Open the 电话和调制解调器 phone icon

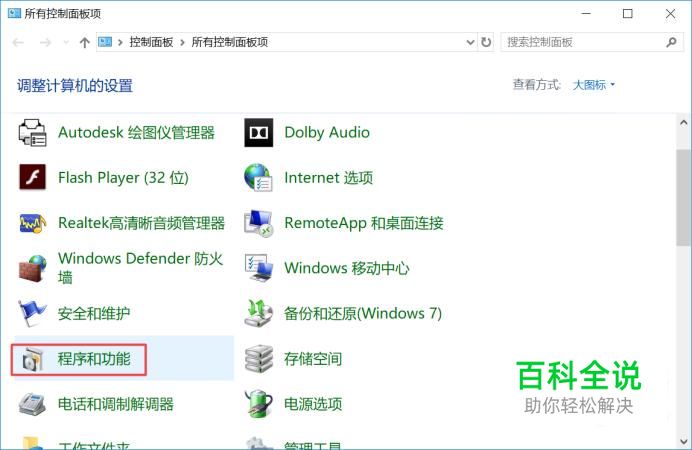pyautogui.click(x=32, y=404)
